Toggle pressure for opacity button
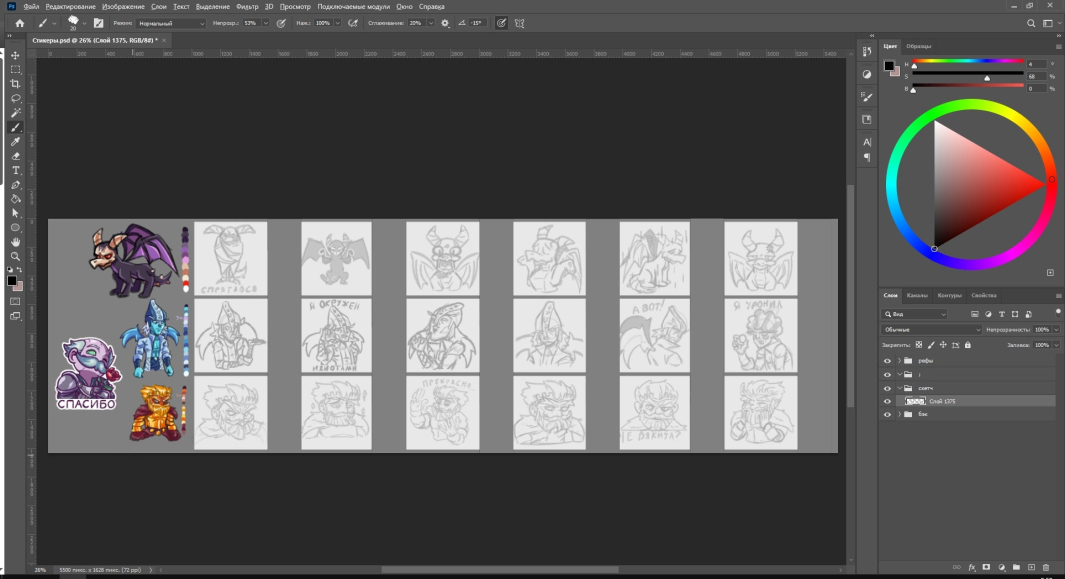The image size is (1065, 579). pos(281,23)
